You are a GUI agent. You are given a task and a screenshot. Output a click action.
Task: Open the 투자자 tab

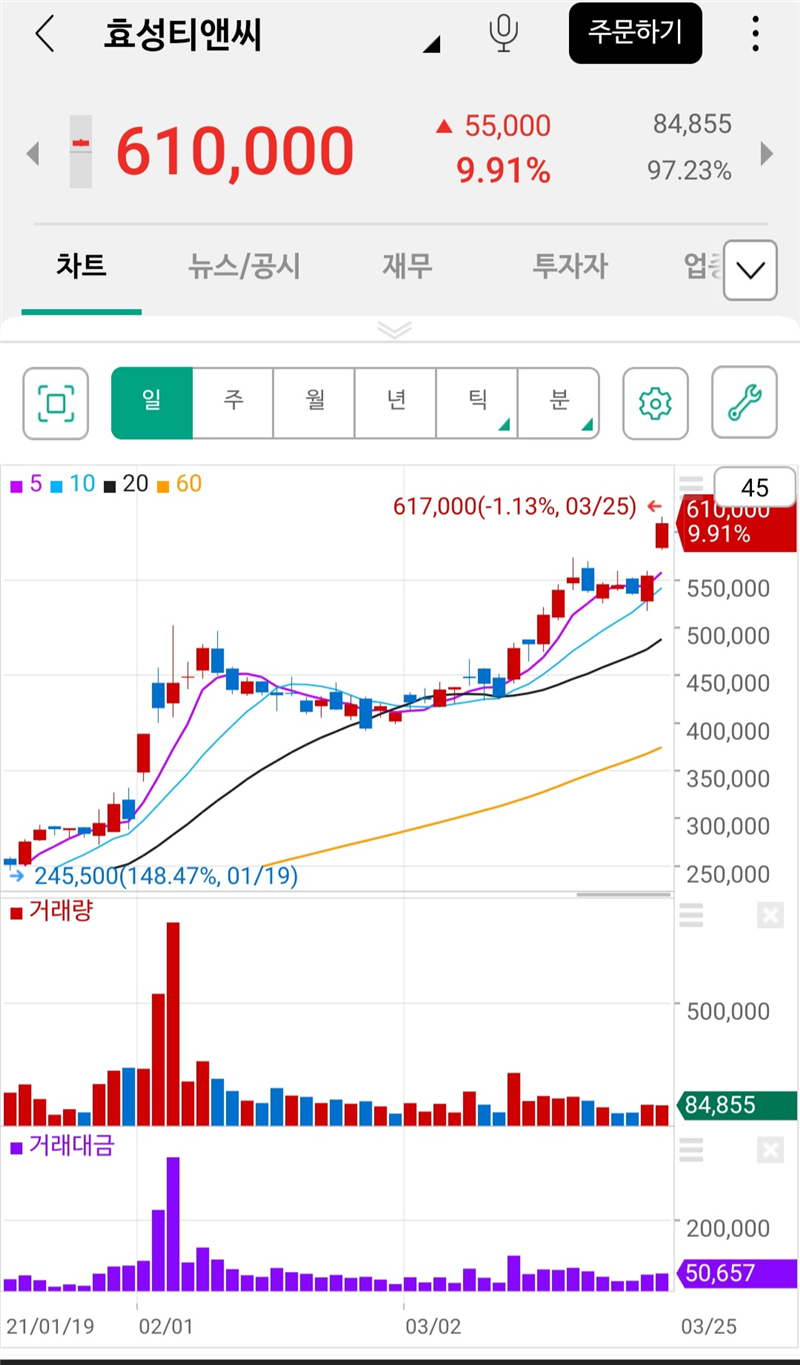point(570,266)
